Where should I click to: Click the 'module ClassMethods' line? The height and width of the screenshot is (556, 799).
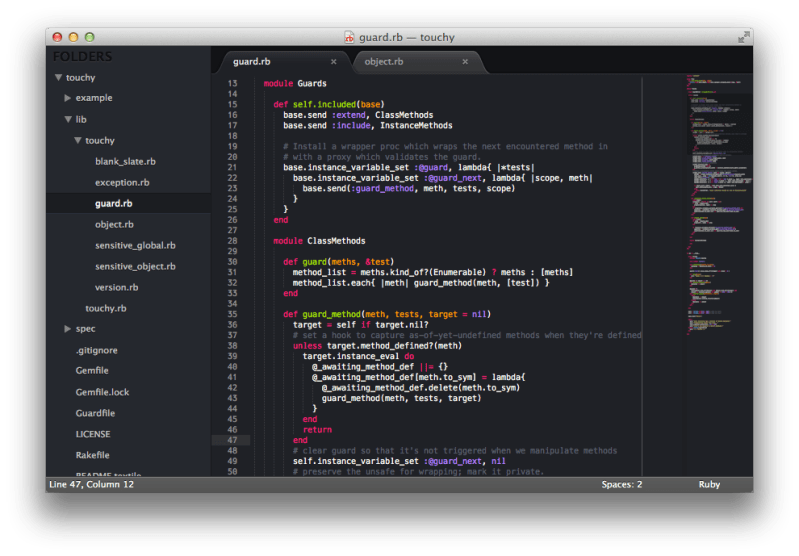click(x=319, y=241)
